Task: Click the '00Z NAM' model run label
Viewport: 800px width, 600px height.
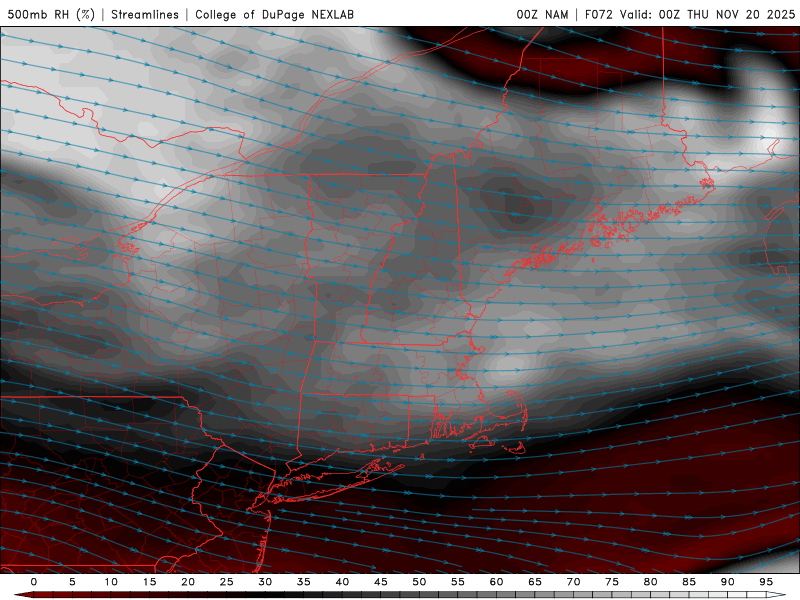Action: coord(542,14)
